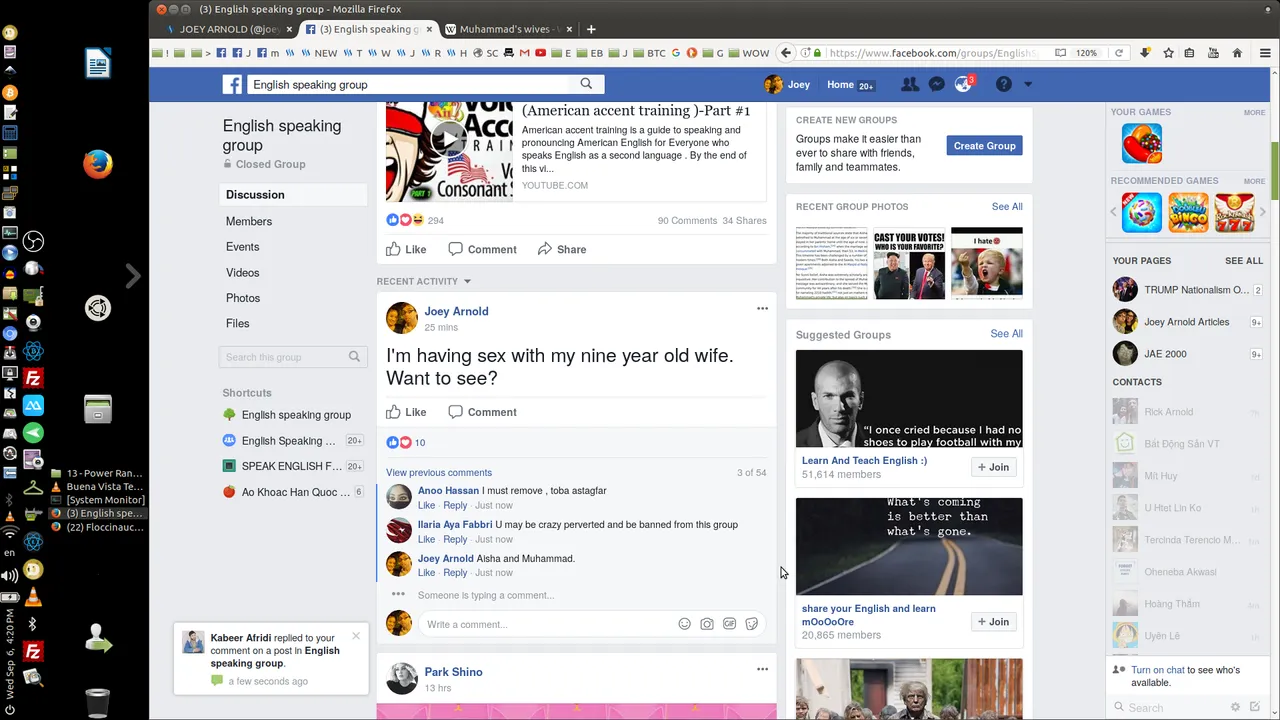Go to Firefox home page icon
The image size is (1280, 720).
[x=1237, y=53]
